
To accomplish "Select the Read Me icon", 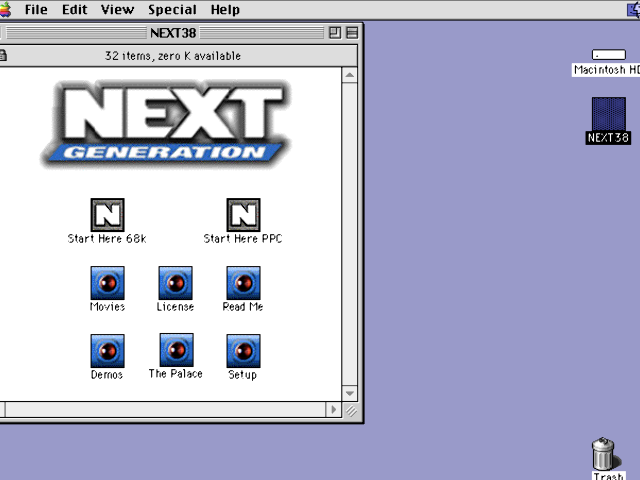I will [x=243, y=283].
